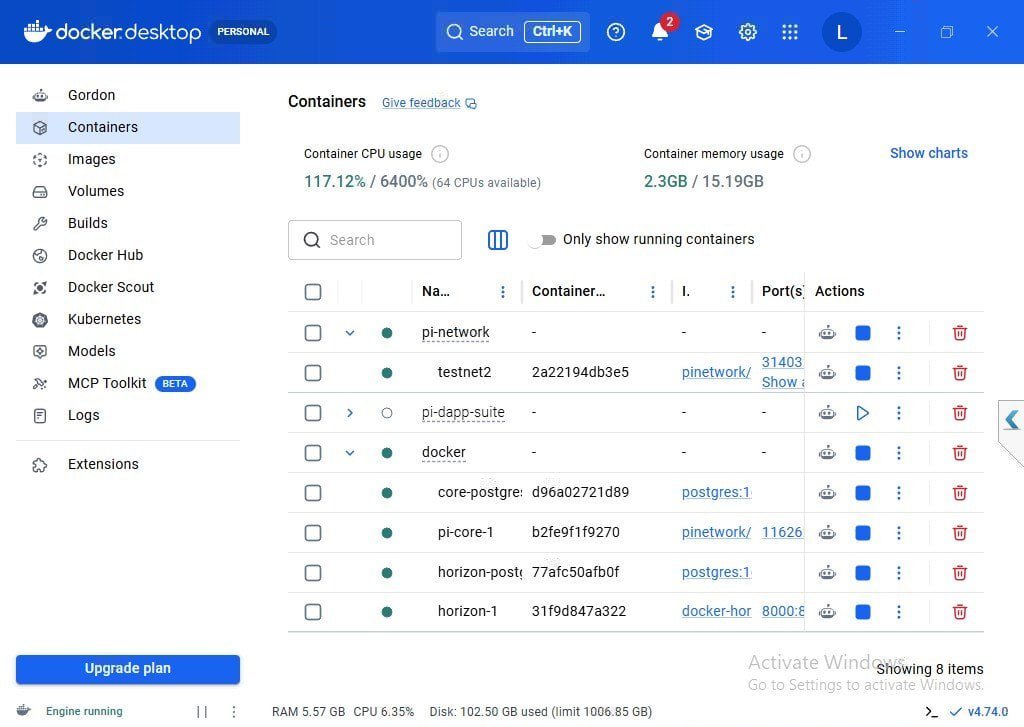Screen dimensions: 1024x727
Task: Ask Gordon about testnet2 container
Action: click(x=827, y=373)
